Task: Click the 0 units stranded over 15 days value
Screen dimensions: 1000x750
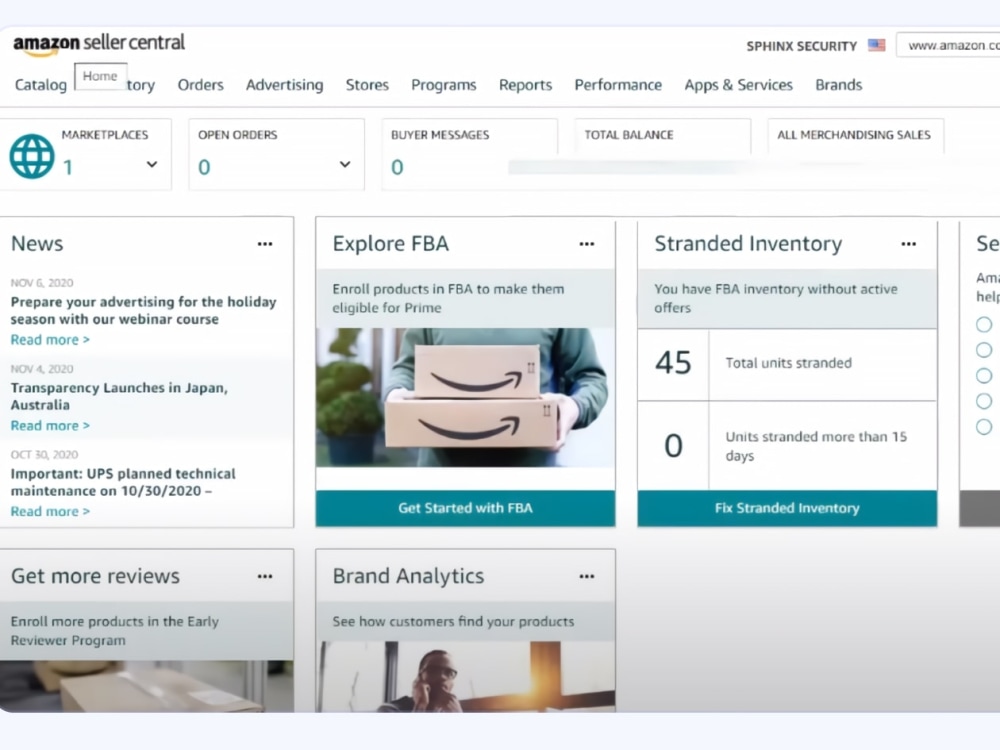Action: click(x=673, y=445)
